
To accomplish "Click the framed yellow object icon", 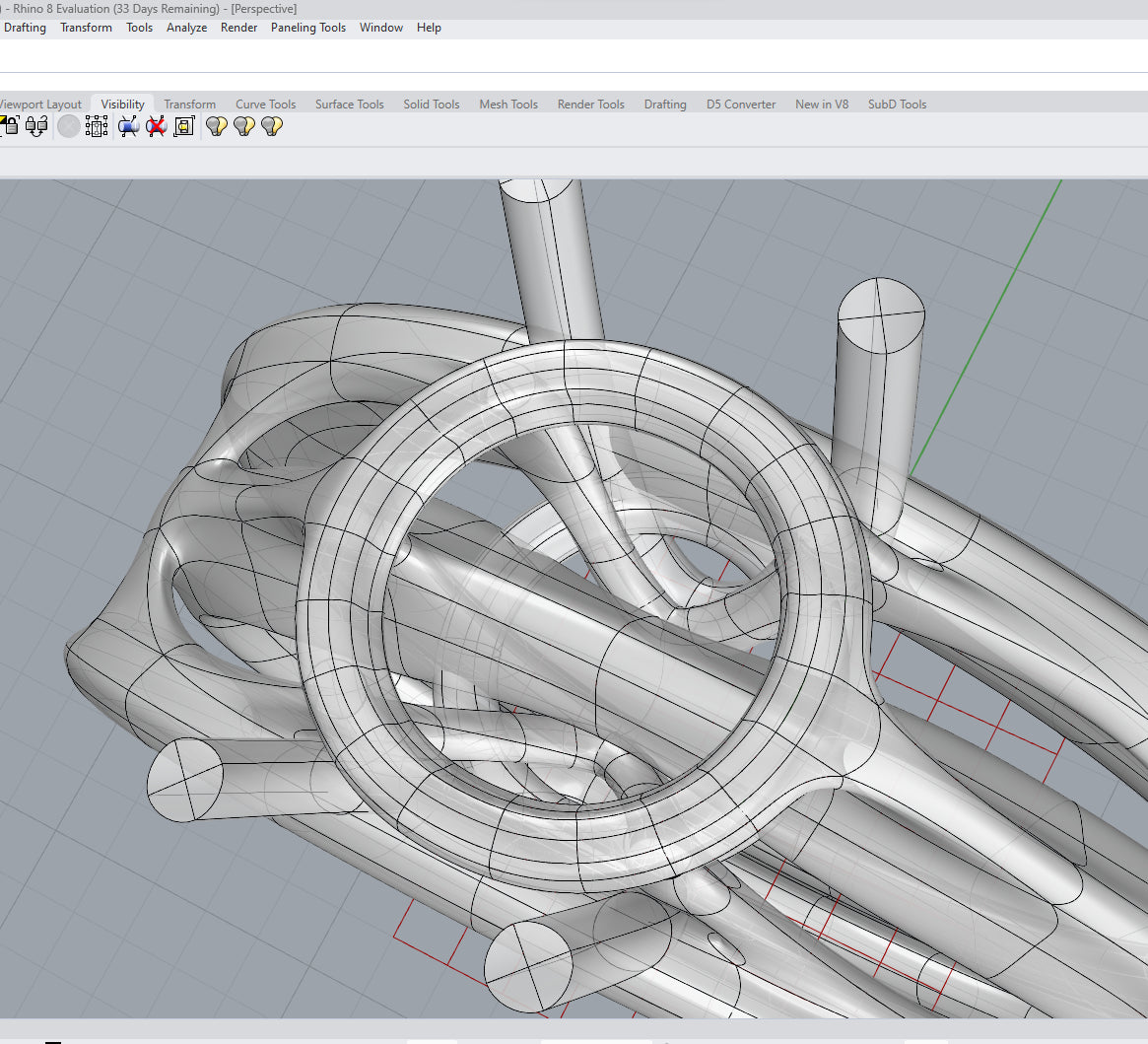I will coord(184,126).
